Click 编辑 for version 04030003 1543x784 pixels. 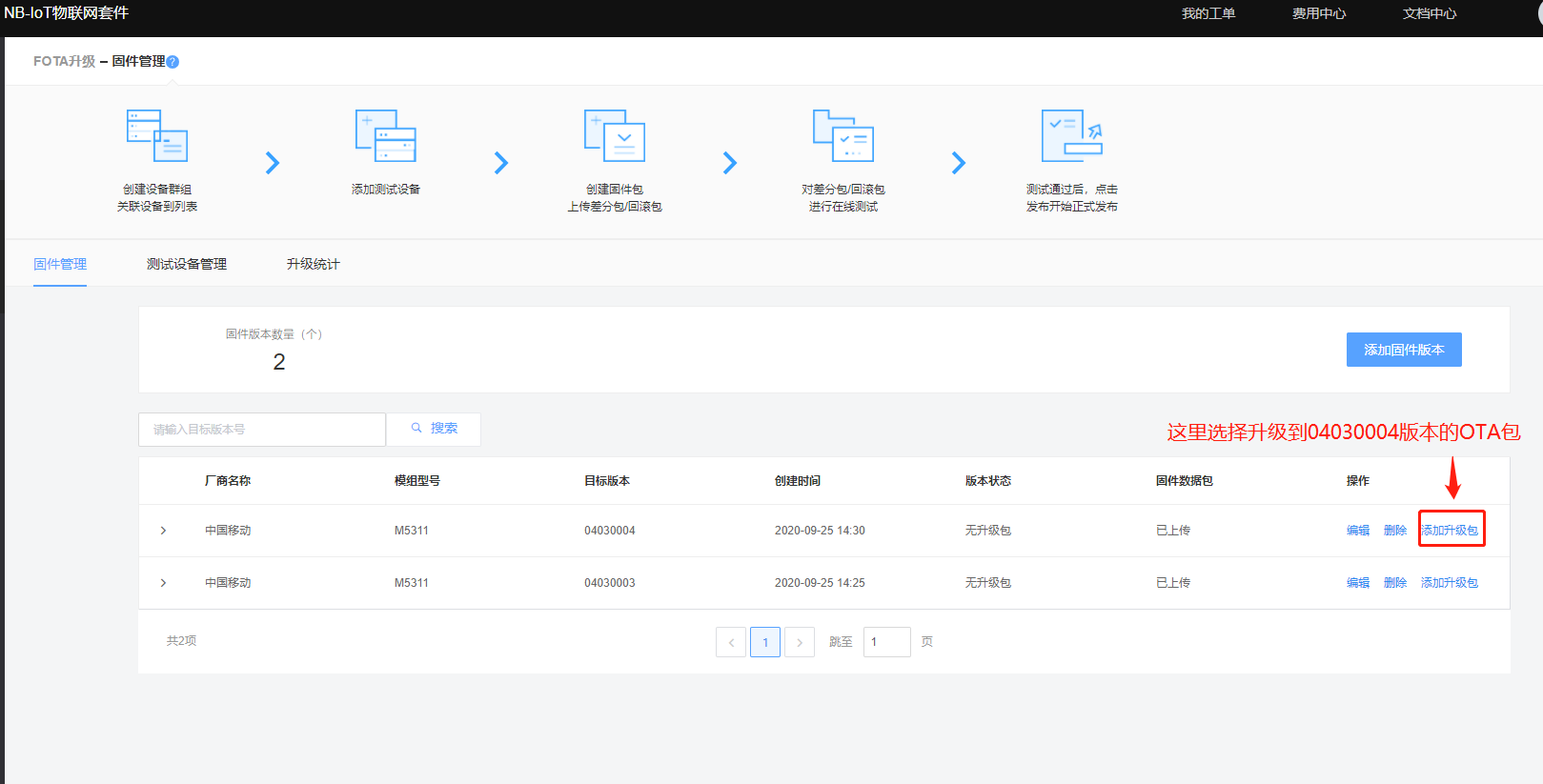1358,583
